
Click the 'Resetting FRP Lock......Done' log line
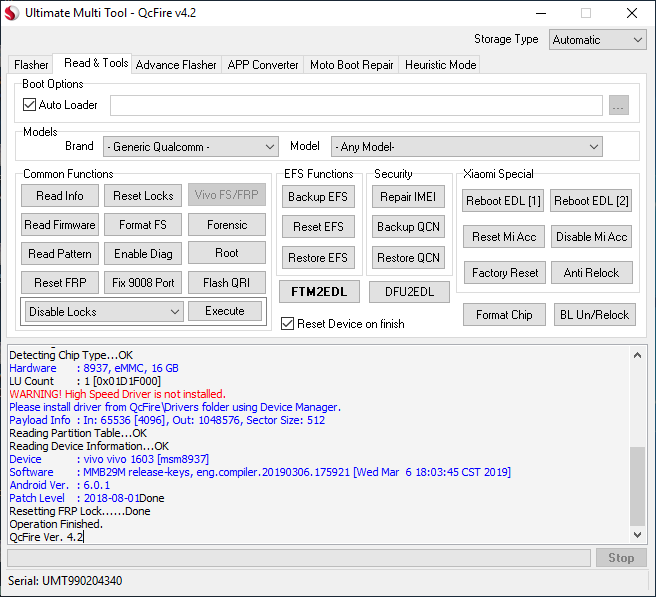(x=79, y=511)
